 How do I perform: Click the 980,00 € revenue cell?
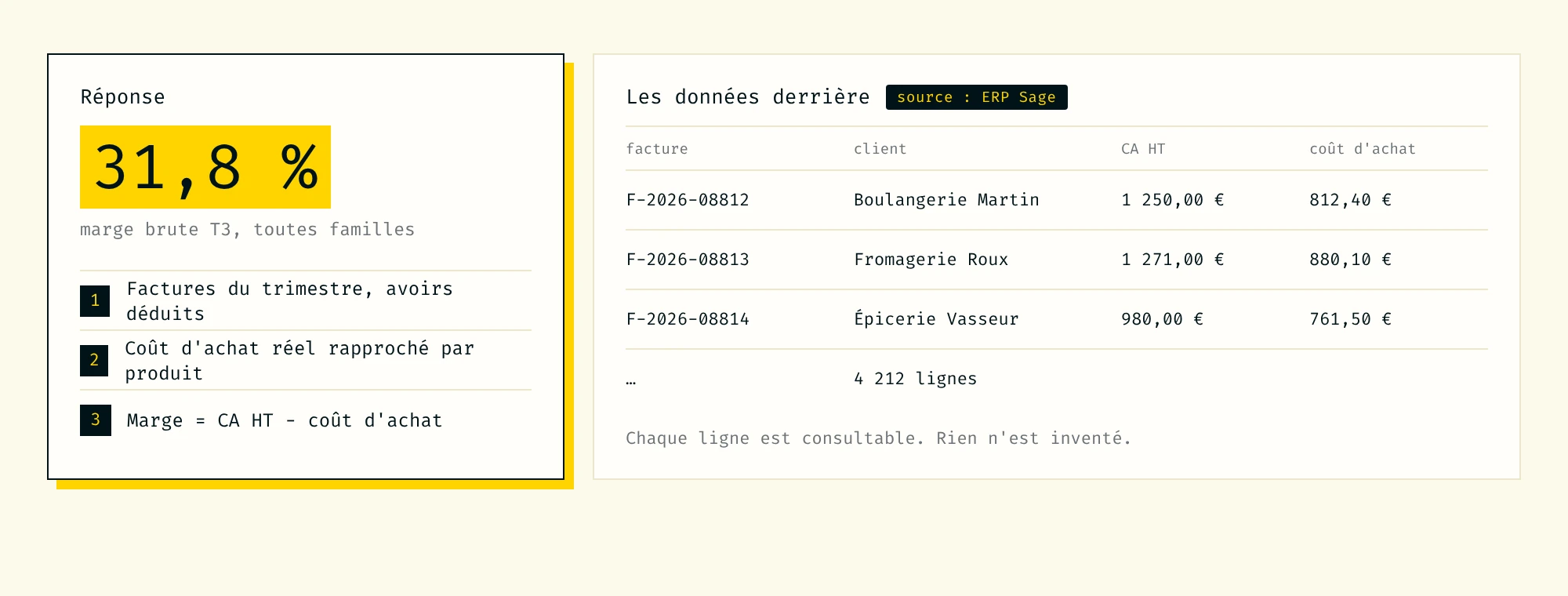point(1162,319)
